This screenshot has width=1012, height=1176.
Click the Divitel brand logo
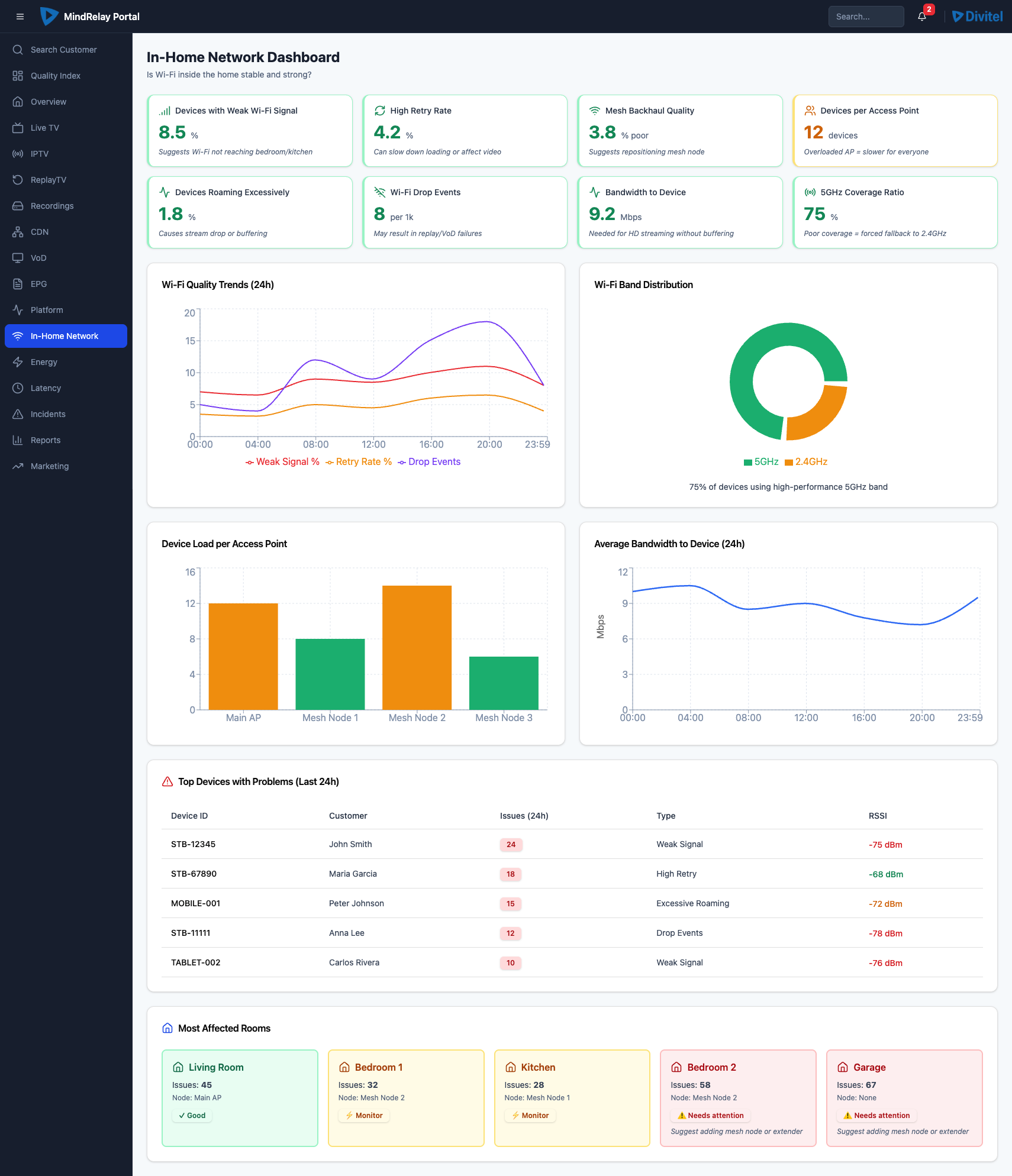tap(977, 17)
